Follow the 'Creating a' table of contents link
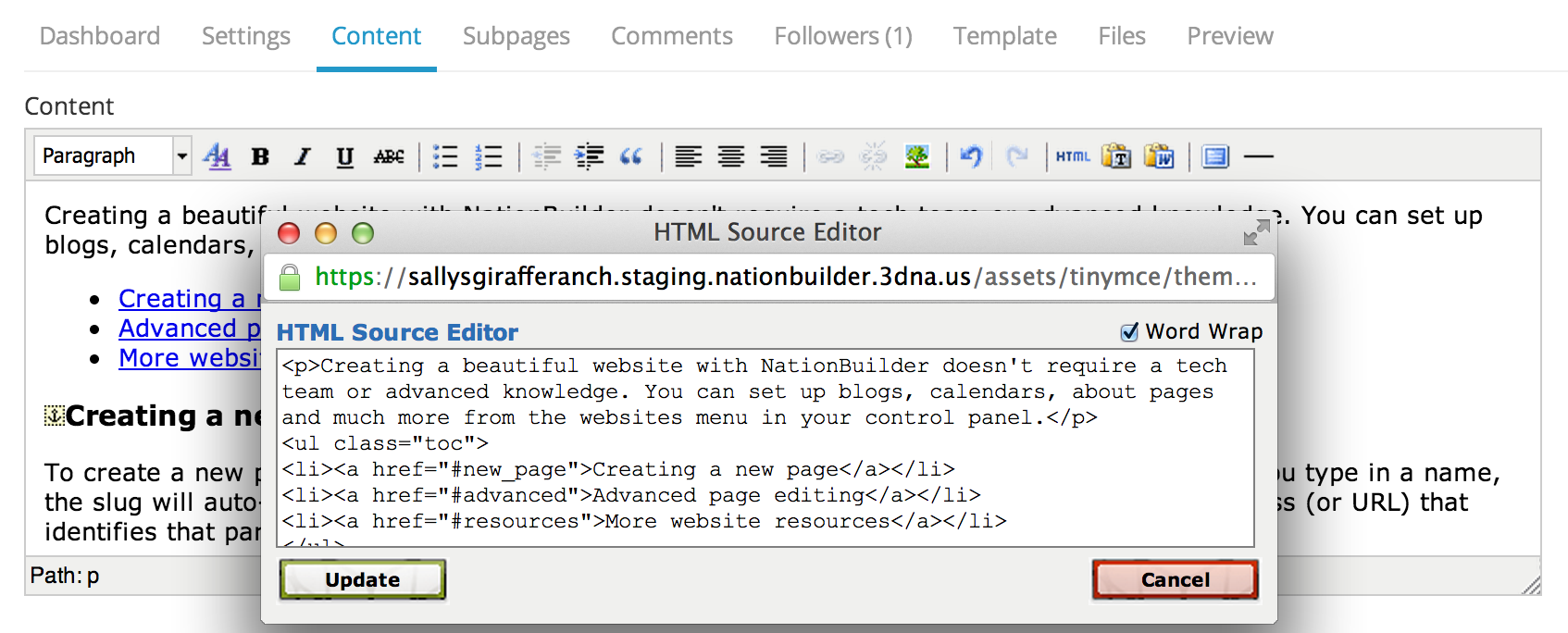This screenshot has width=1568, height=633. pos(190,299)
